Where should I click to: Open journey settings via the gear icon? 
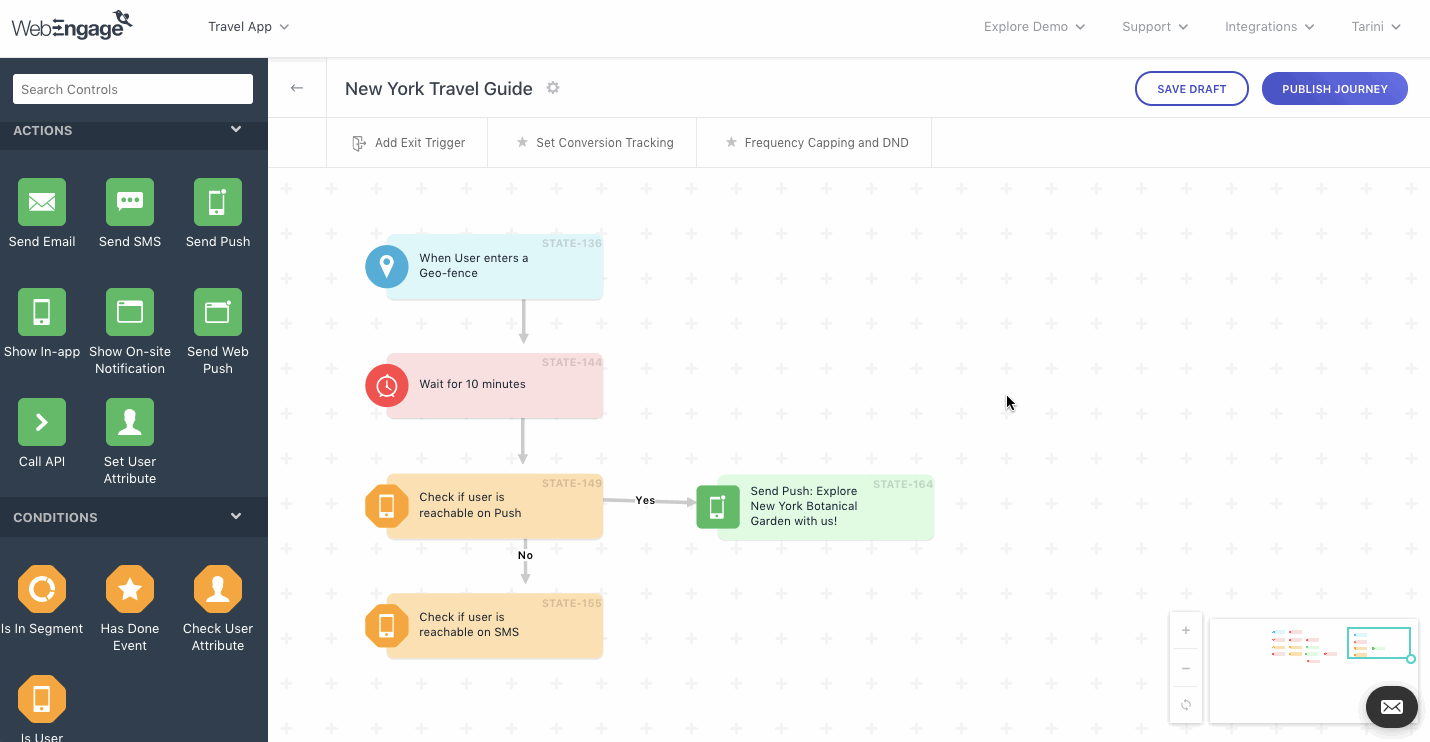tap(553, 88)
